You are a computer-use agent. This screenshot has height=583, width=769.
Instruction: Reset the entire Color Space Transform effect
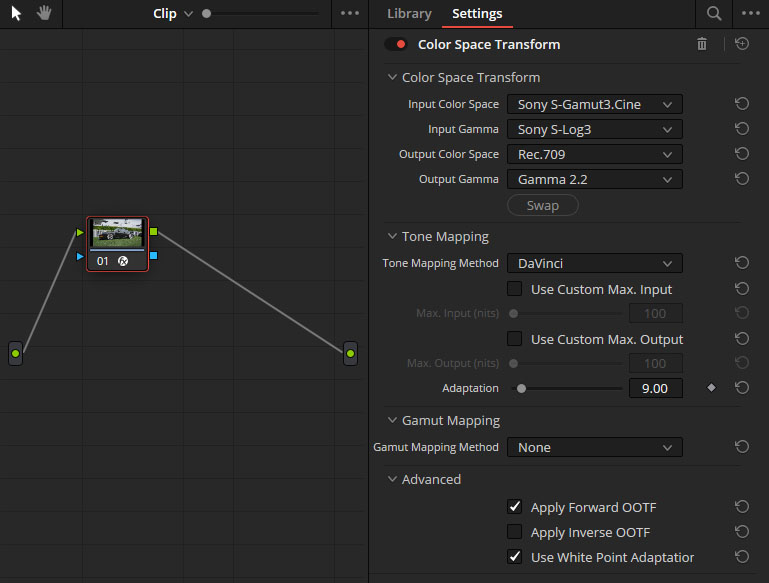tap(741, 44)
